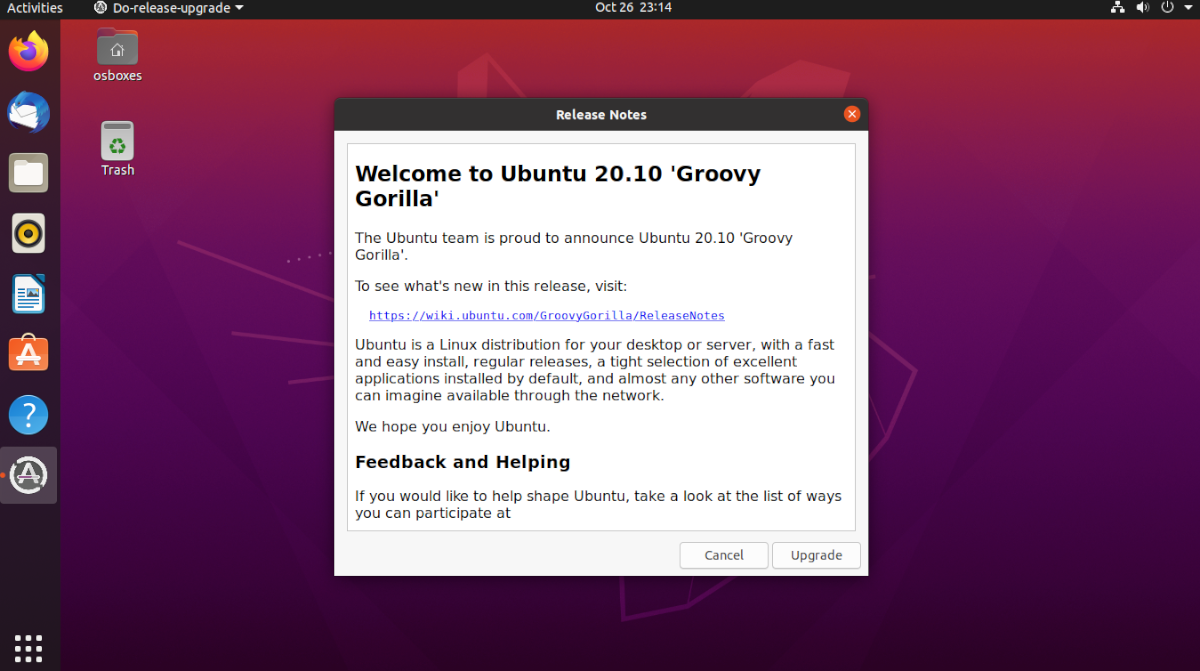The width and height of the screenshot is (1200, 671).
Task: Open volume indicator in top bar
Action: (x=1142, y=8)
